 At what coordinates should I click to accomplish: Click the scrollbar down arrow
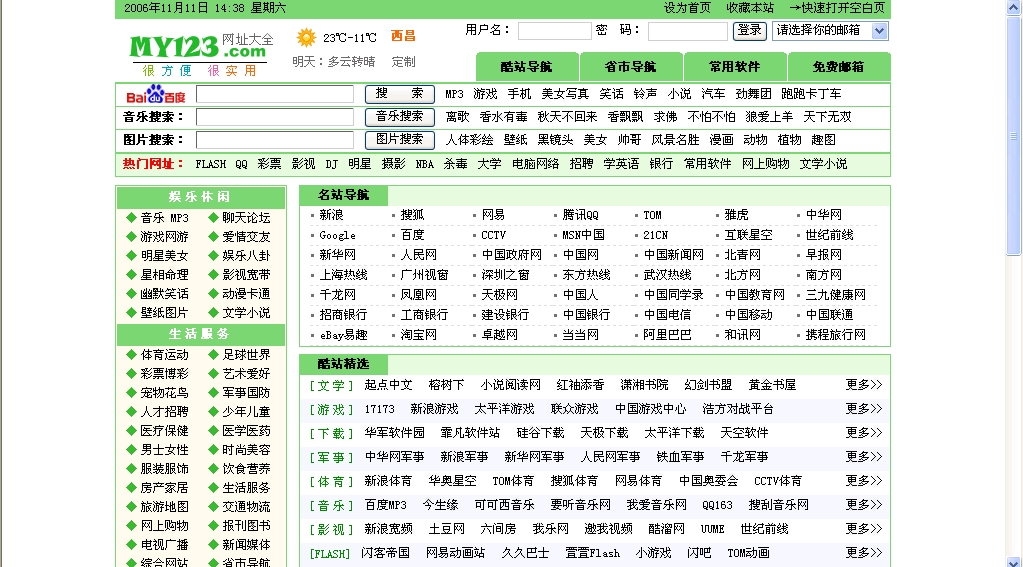tap(1013, 562)
